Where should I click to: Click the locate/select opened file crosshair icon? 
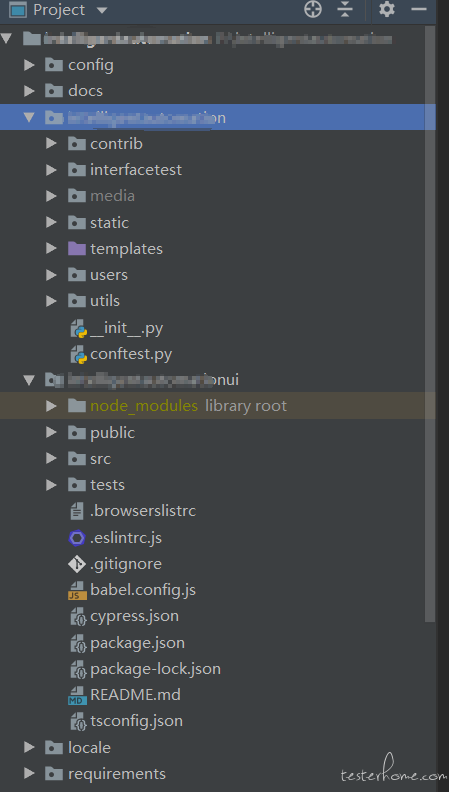313,10
